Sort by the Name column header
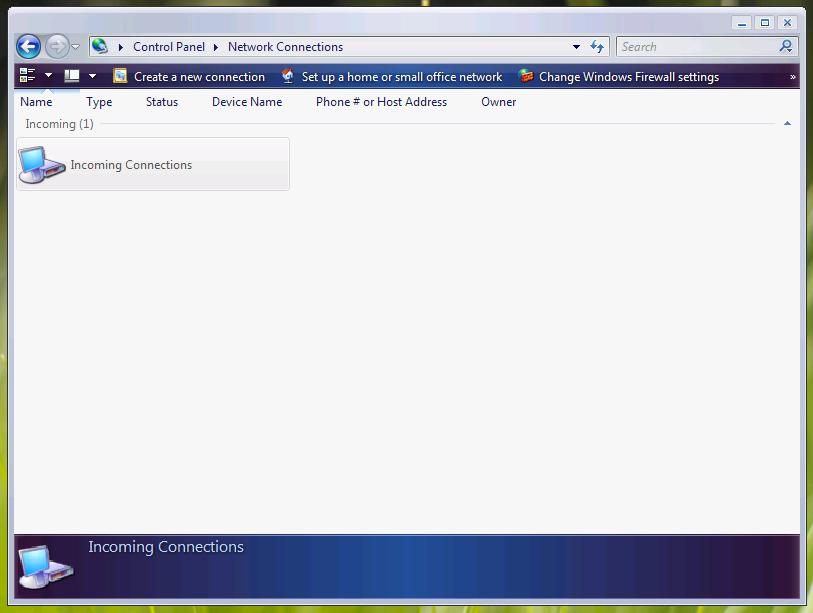This screenshot has height=613, width=813. [36, 102]
